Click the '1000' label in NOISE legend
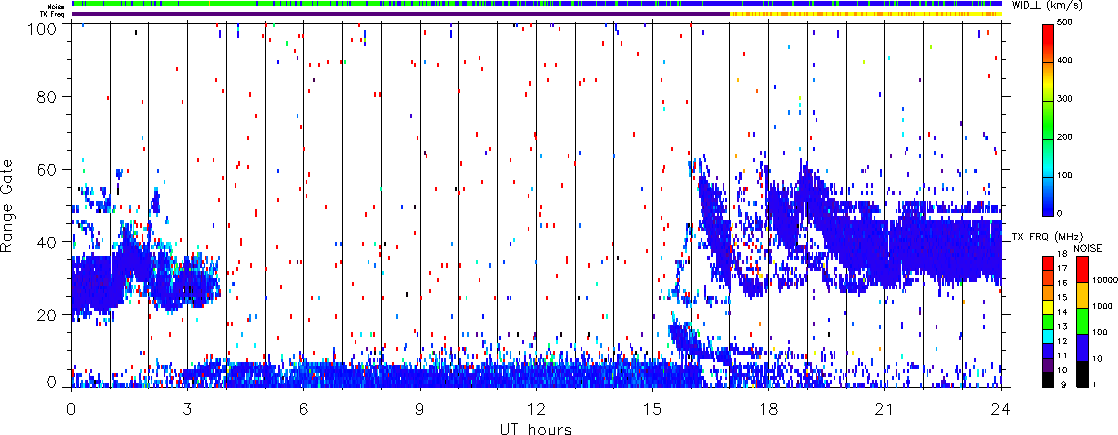This screenshot has height=435, width=1118. (1102, 306)
